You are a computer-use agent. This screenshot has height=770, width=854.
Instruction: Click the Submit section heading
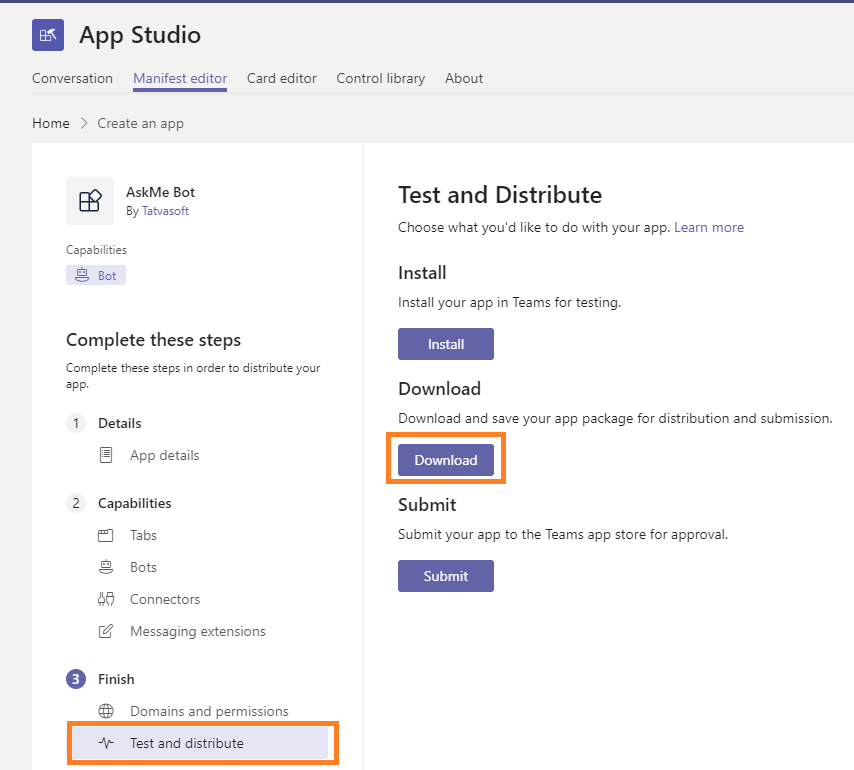427,505
